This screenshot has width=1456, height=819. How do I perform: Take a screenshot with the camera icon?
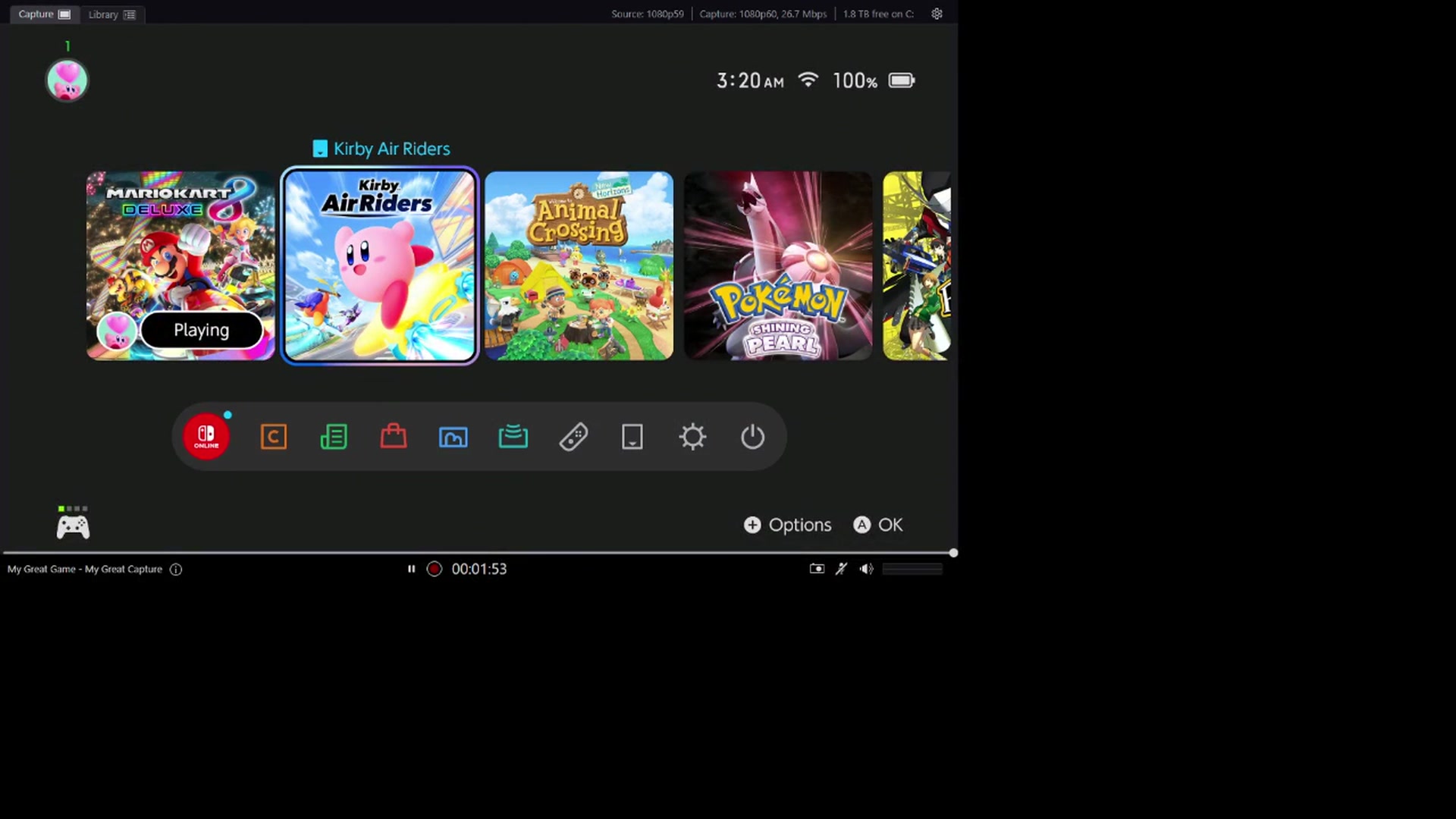(817, 569)
